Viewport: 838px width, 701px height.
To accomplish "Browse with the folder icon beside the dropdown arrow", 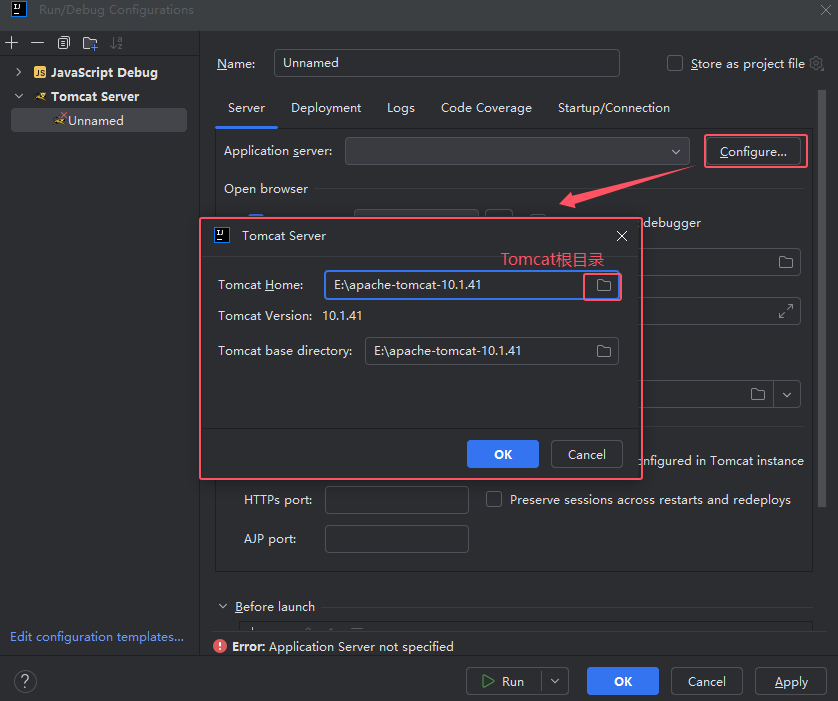I will [758, 394].
